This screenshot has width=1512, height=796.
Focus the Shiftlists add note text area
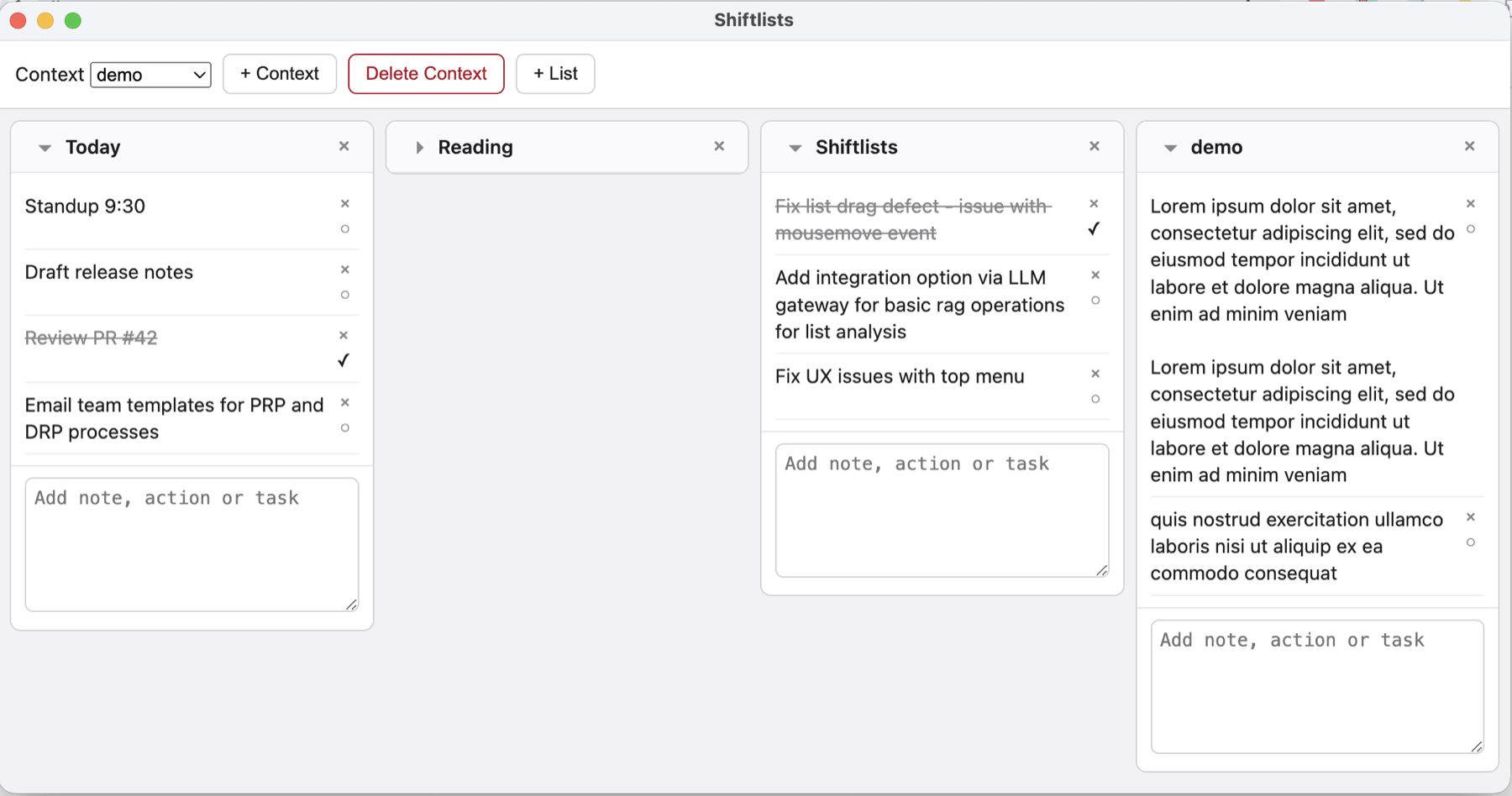point(942,511)
